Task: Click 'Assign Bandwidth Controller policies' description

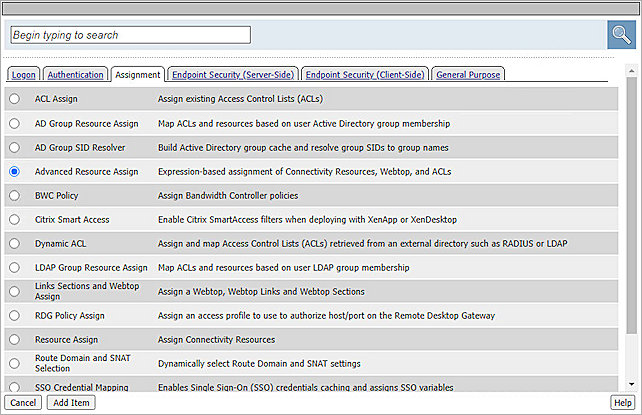Action: [x=228, y=196]
